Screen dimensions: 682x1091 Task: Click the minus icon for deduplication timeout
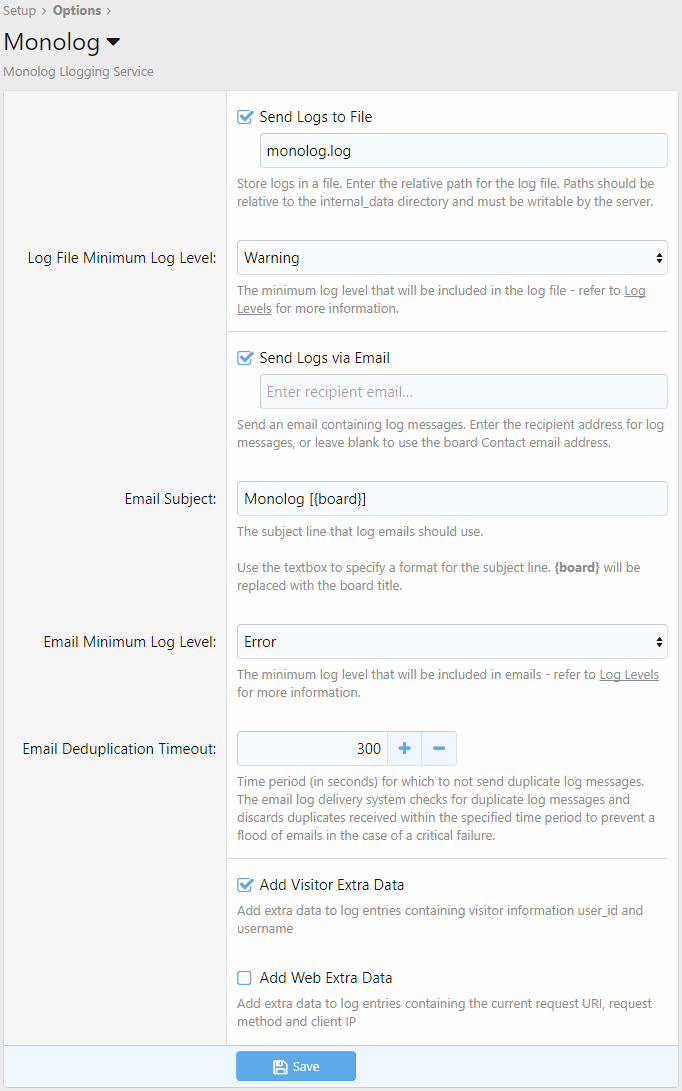(x=439, y=749)
